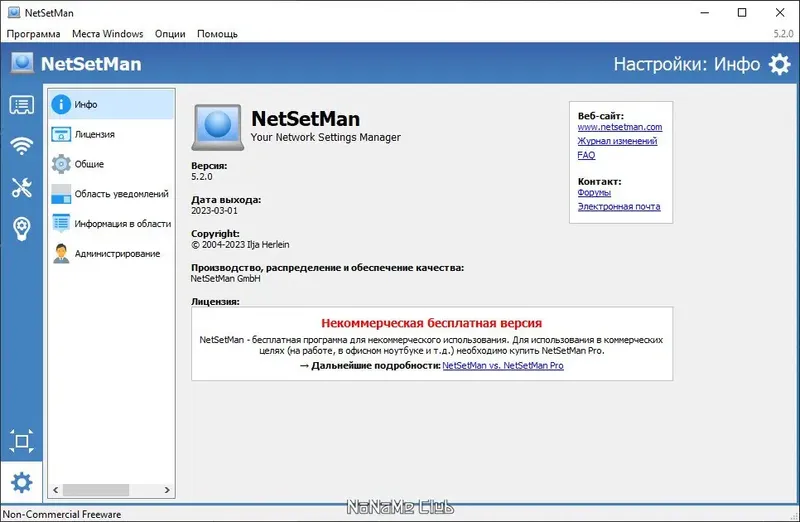This screenshot has width=800, height=522.
Task: Open the Программа menu
Action: coord(33,34)
